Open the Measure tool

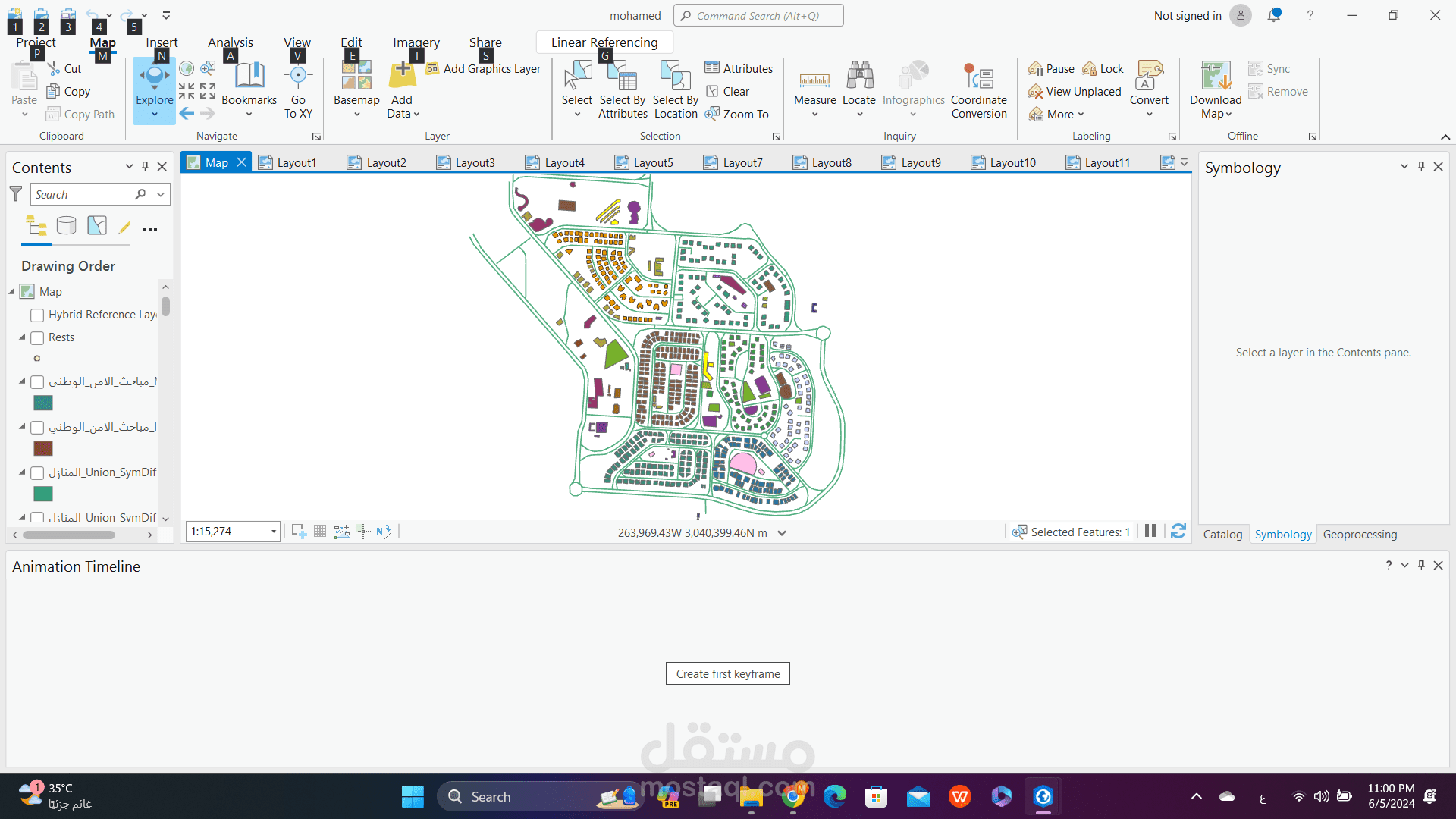pyautogui.click(x=814, y=87)
